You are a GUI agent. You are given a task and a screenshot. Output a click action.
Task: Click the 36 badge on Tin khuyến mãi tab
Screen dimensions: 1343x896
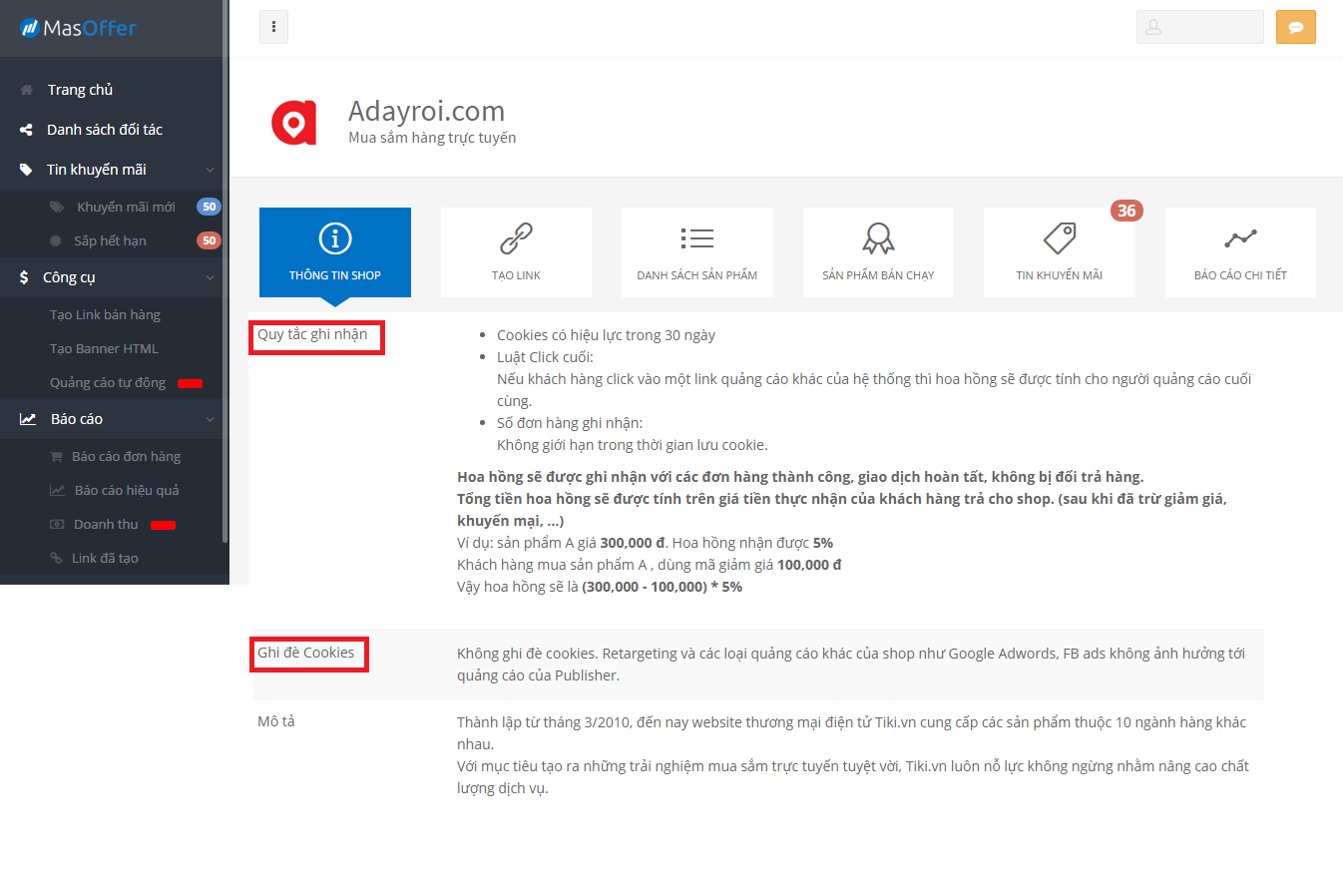(1126, 211)
